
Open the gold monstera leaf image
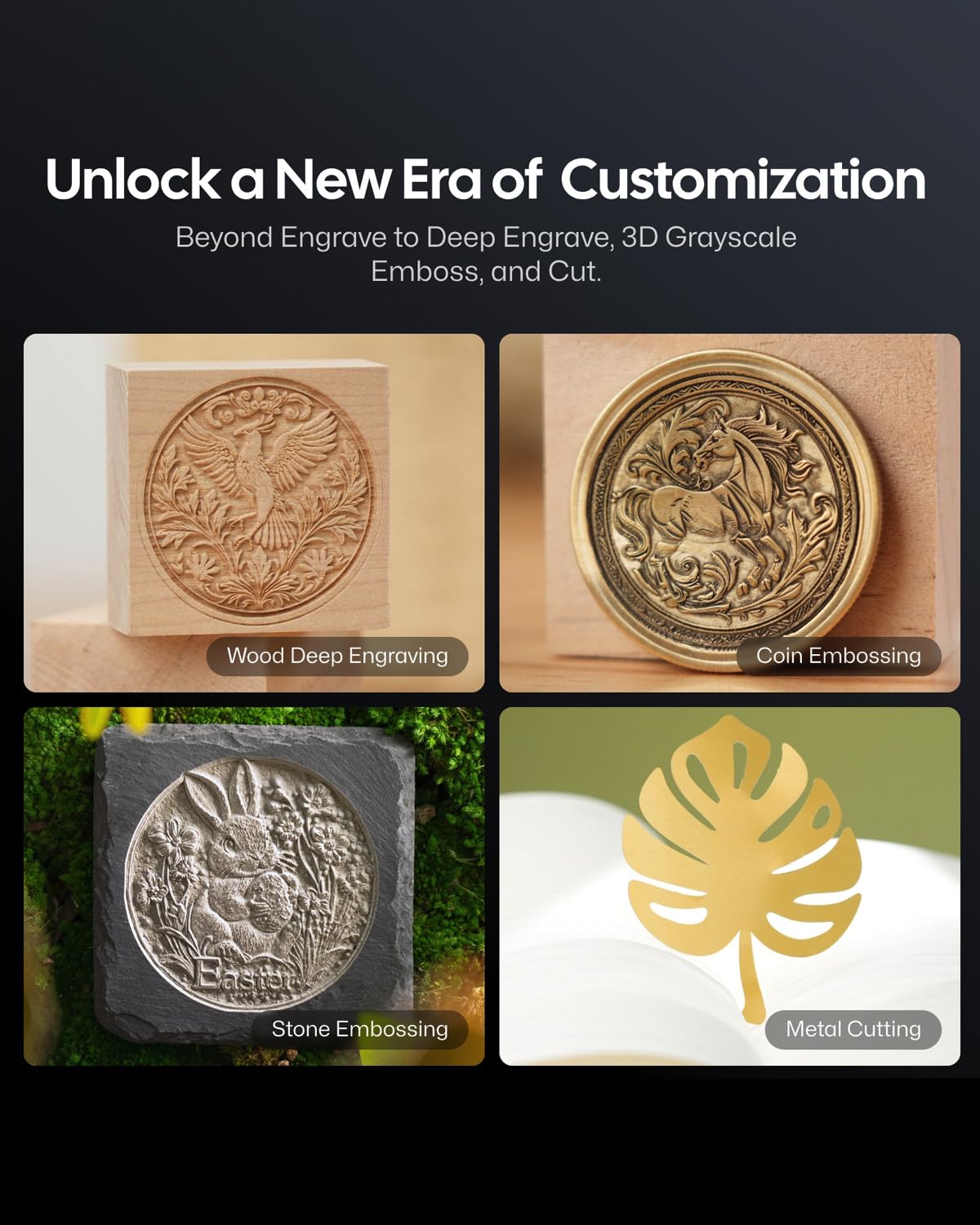click(x=729, y=886)
